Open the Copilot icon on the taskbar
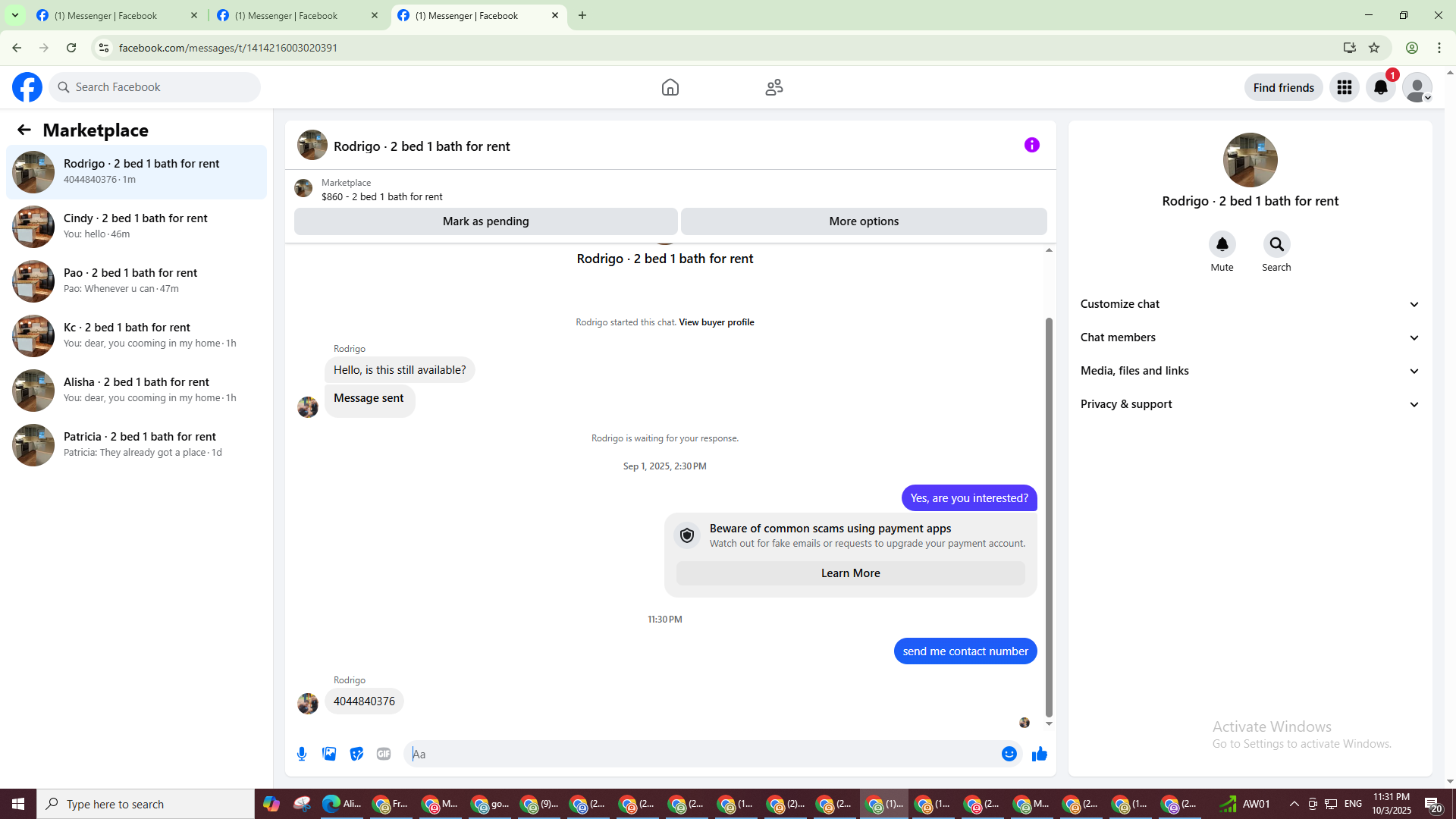The image size is (1456, 819). [271, 804]
